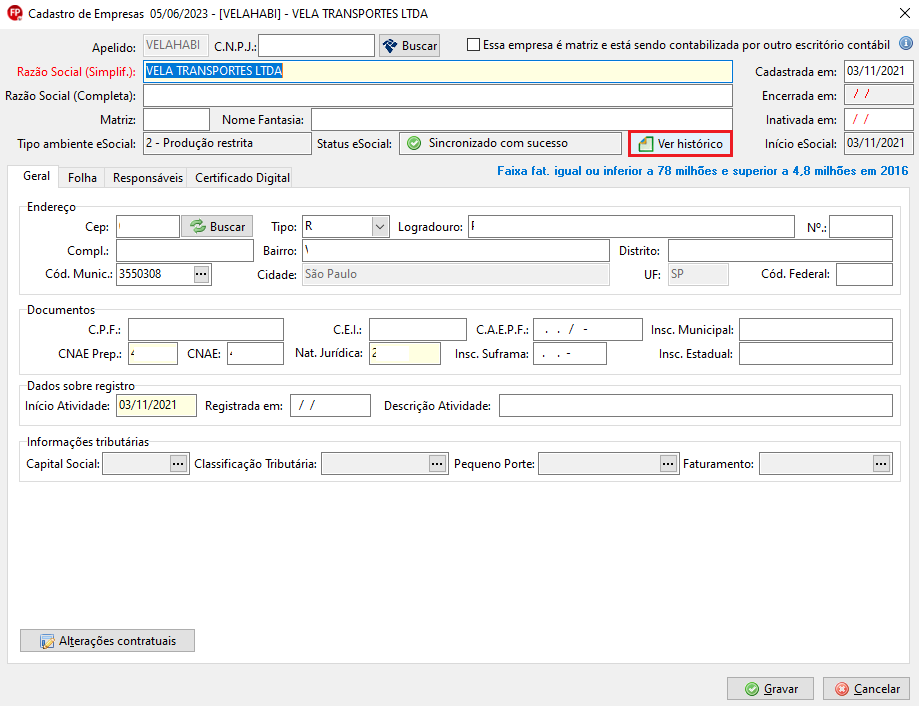Click the Matriz input field

point(176,120)
